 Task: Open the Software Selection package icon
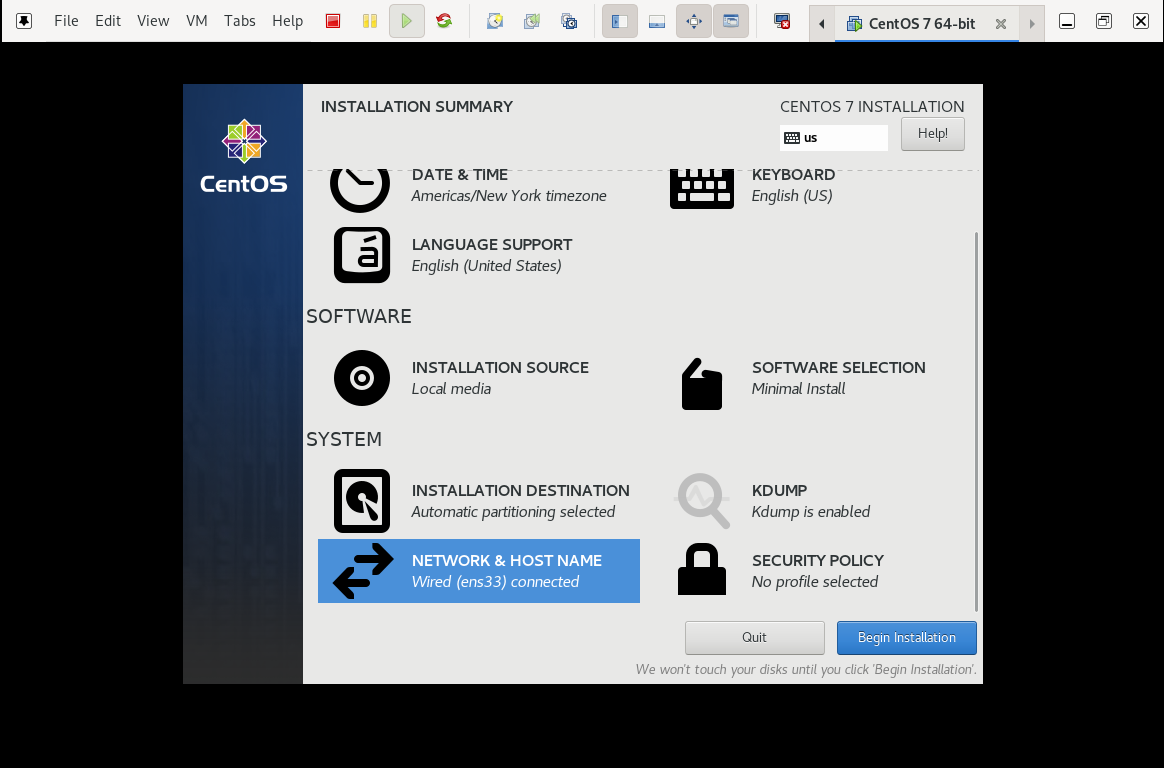(x=702, y=384)
